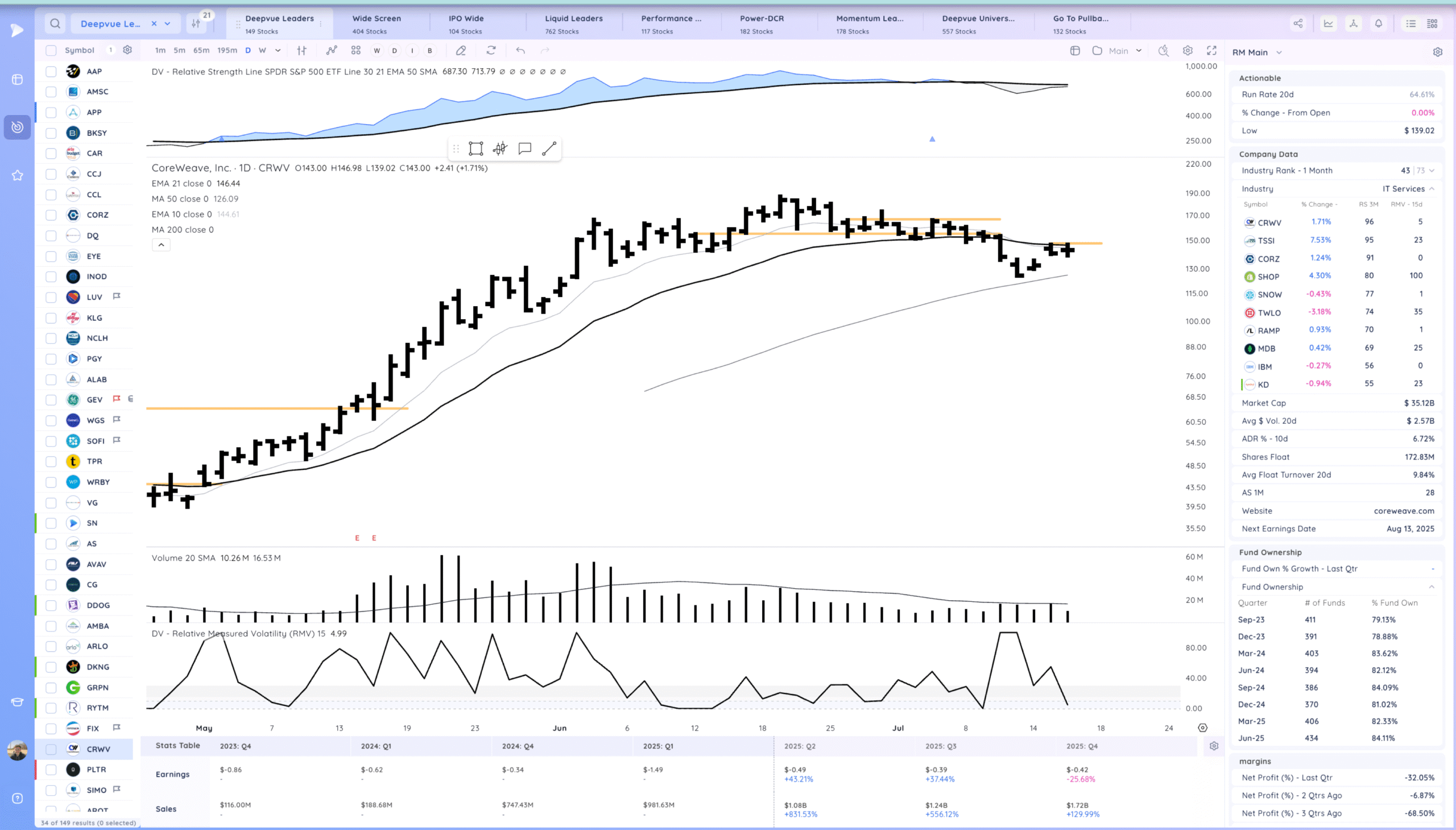Open the IPO Wide tab
This screenshot has width=1456, height=830.
(466, 23)
